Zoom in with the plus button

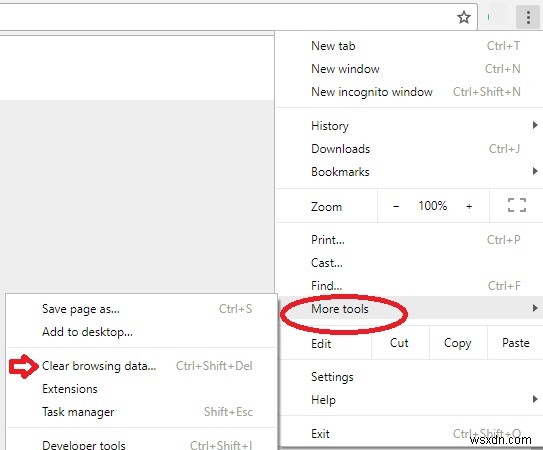(x=469, y=206)
